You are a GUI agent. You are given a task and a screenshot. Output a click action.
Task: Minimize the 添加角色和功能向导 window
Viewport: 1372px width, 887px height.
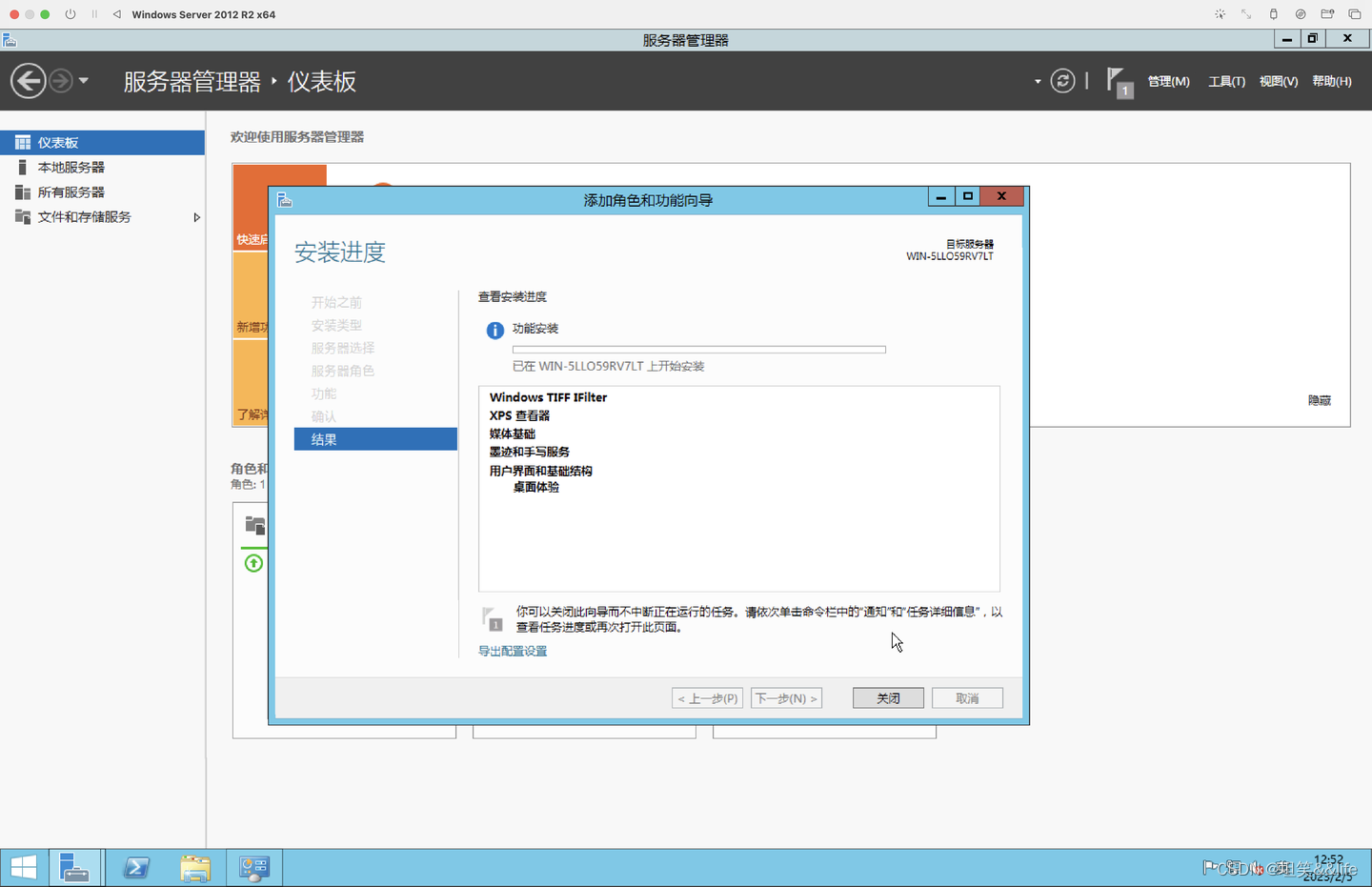pos(941,196)
